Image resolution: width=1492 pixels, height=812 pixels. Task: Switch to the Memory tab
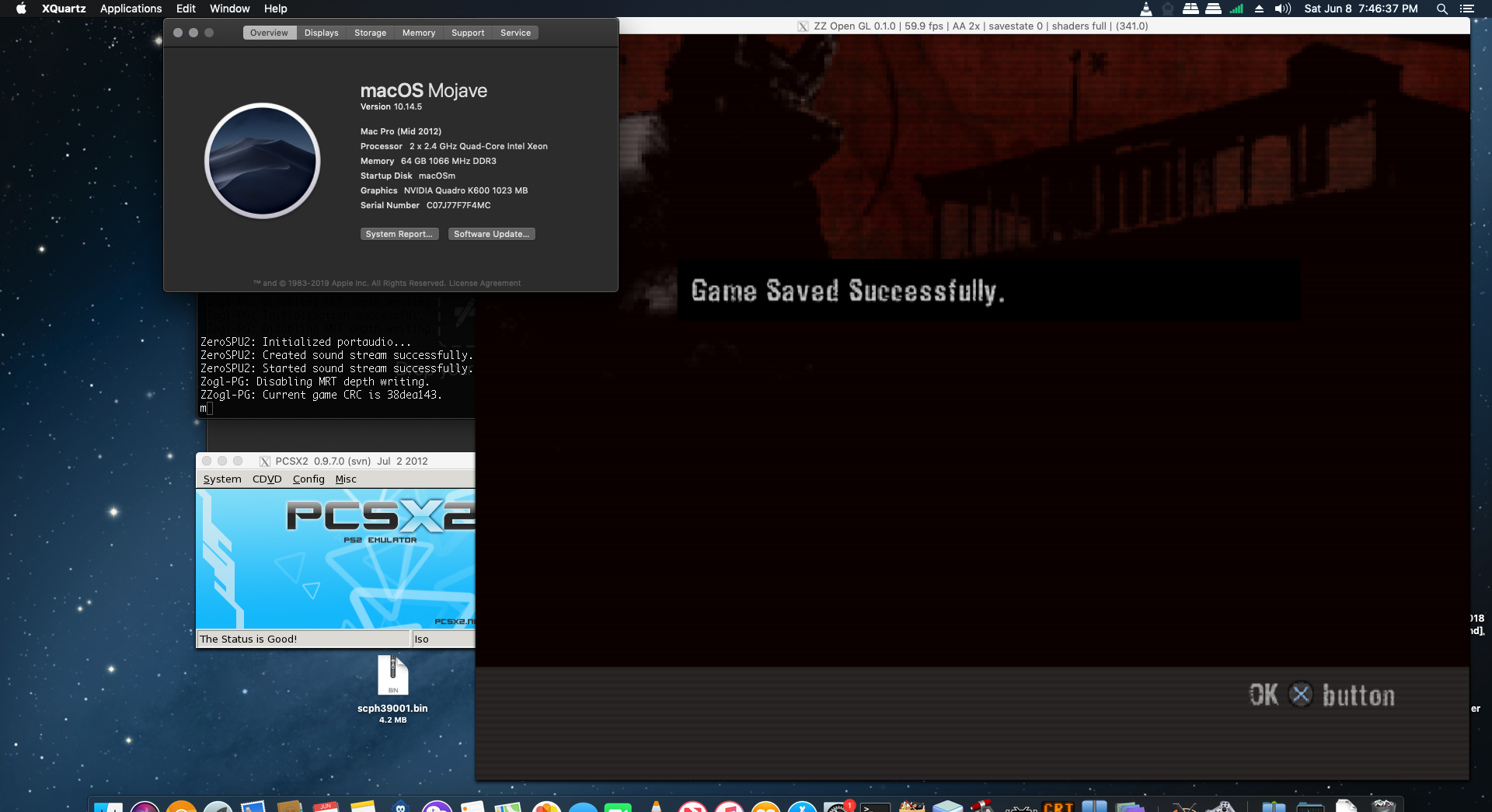tap(418, 33)
